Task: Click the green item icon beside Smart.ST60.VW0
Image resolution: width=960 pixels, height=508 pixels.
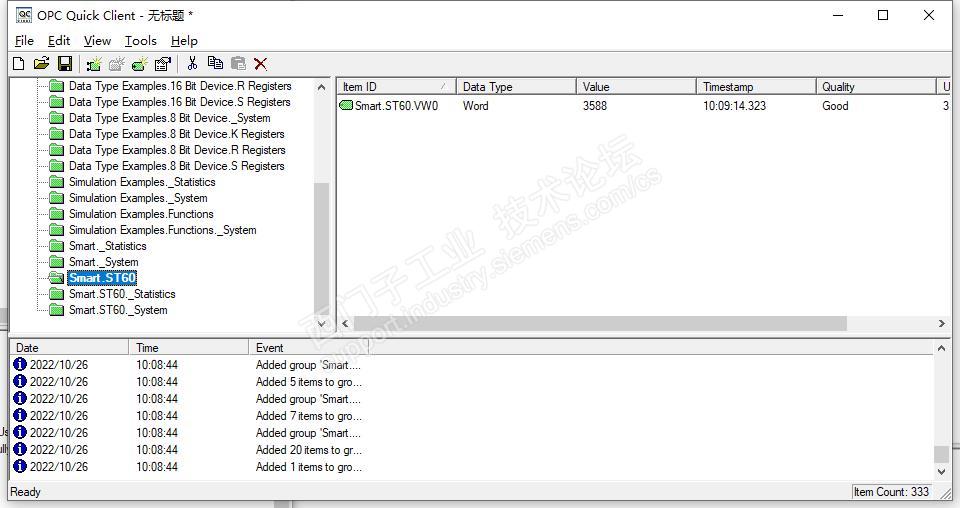Action: (346, 105)
